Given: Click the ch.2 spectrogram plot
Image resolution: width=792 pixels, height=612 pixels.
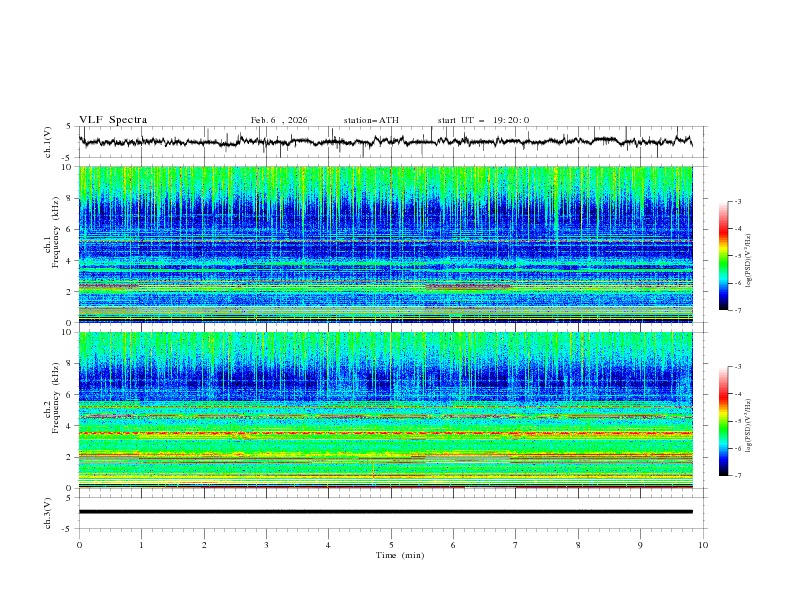Looking at the screenshot, I should (x=385, y=410).
